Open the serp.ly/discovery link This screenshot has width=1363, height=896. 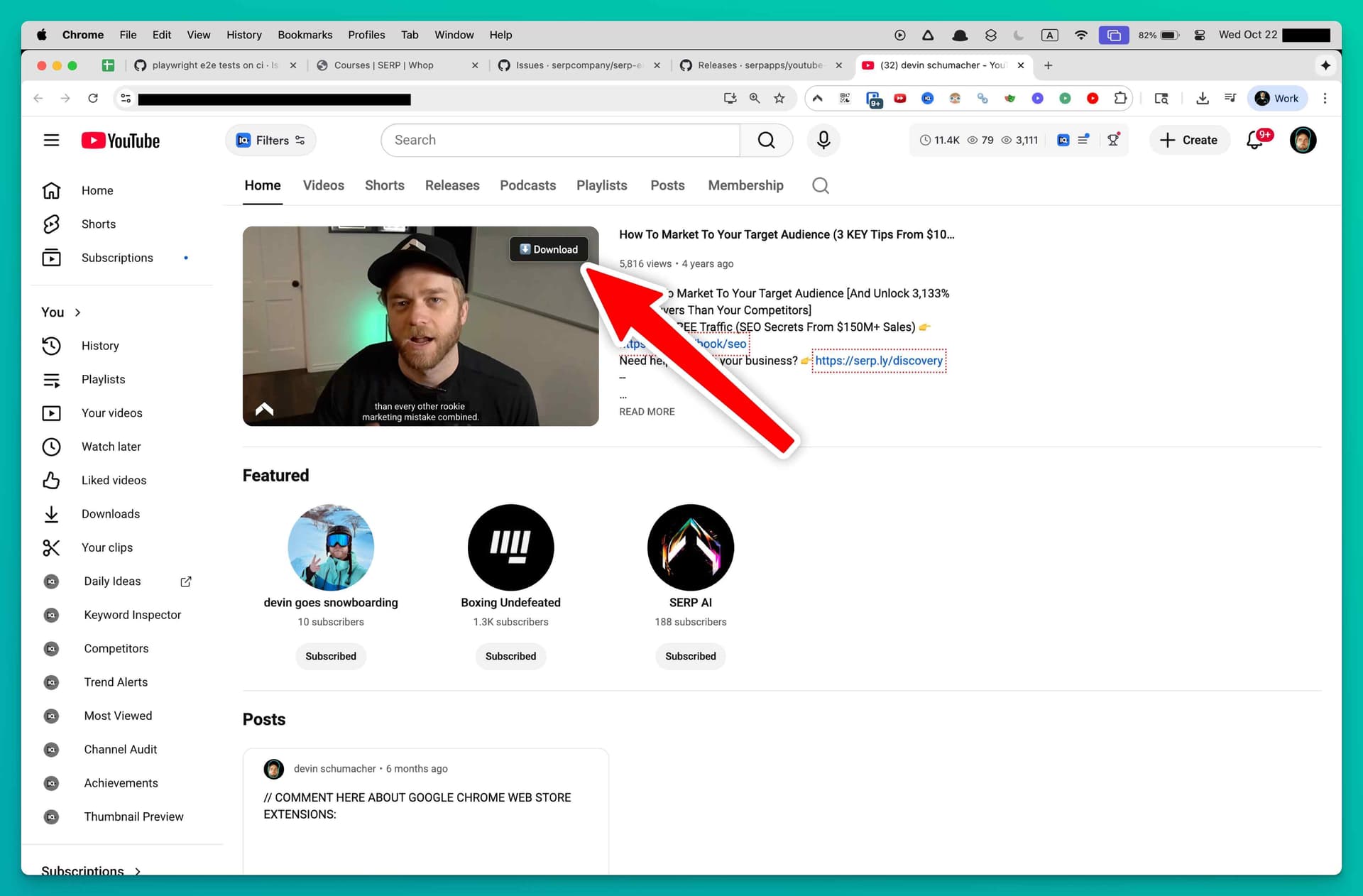pos(879,361)
